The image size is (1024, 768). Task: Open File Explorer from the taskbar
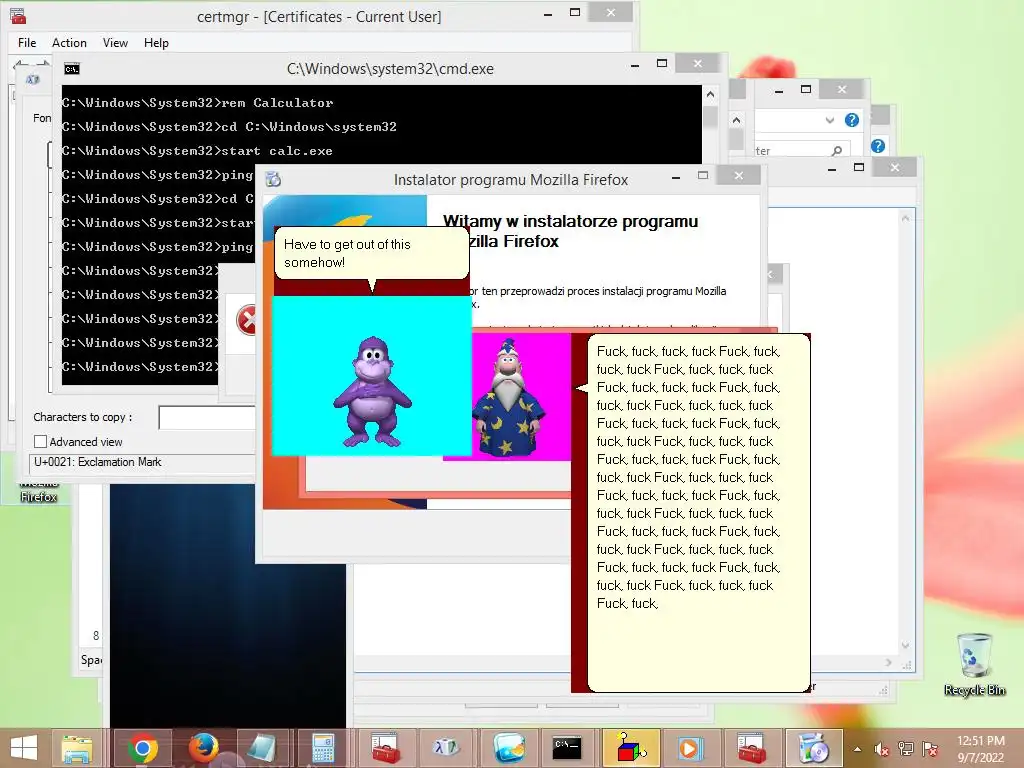coord(76,748)
